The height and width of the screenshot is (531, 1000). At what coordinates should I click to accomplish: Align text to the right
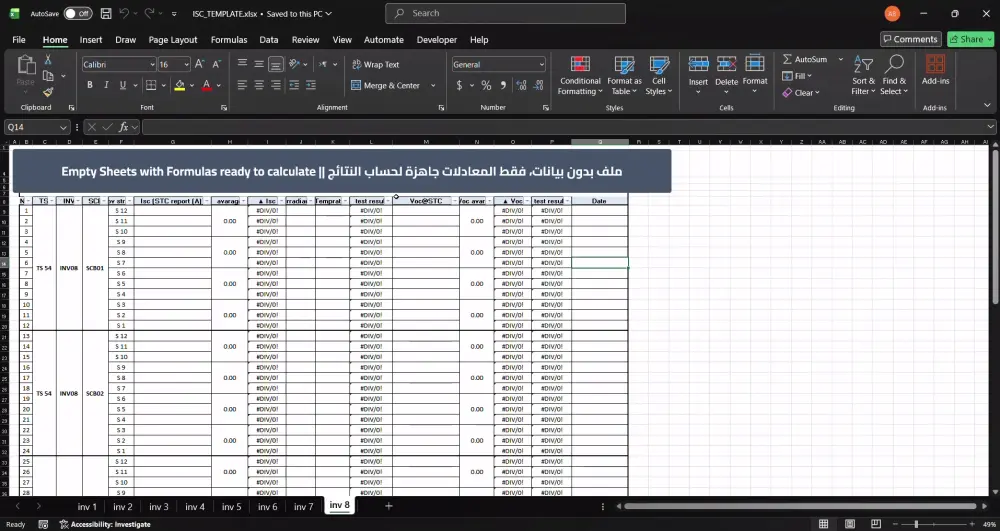click(x=276, y=85)
